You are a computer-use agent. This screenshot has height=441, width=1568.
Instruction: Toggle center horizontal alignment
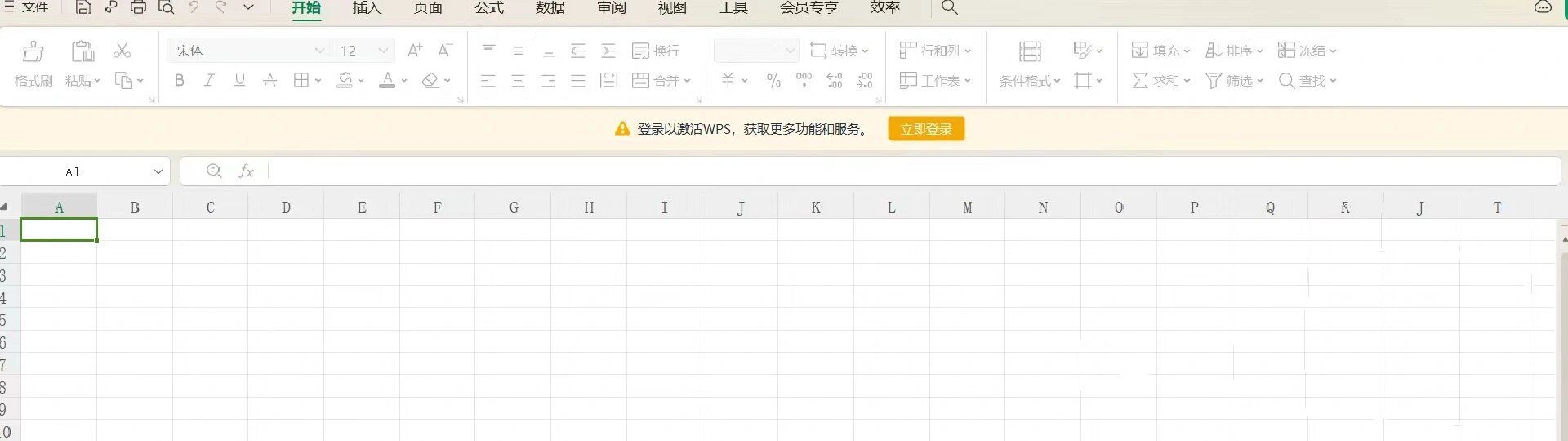click(519, 81)
